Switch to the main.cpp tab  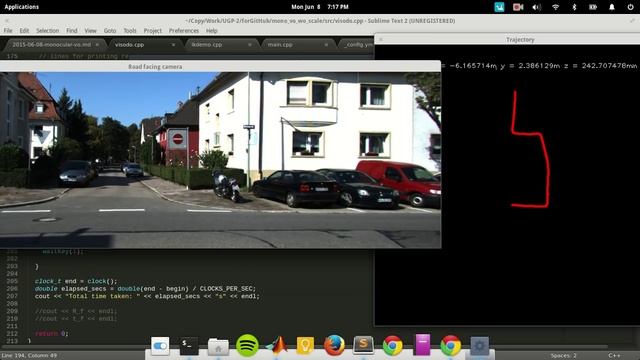(x=280, y=44)
